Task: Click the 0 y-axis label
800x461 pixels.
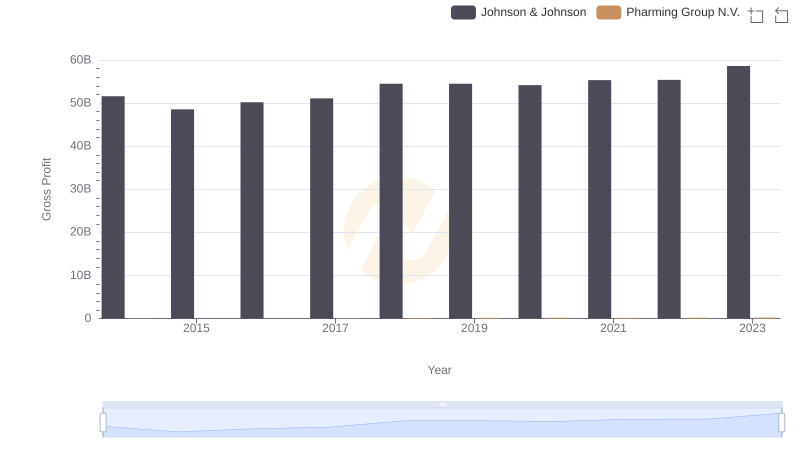Action: coord(88,318)
